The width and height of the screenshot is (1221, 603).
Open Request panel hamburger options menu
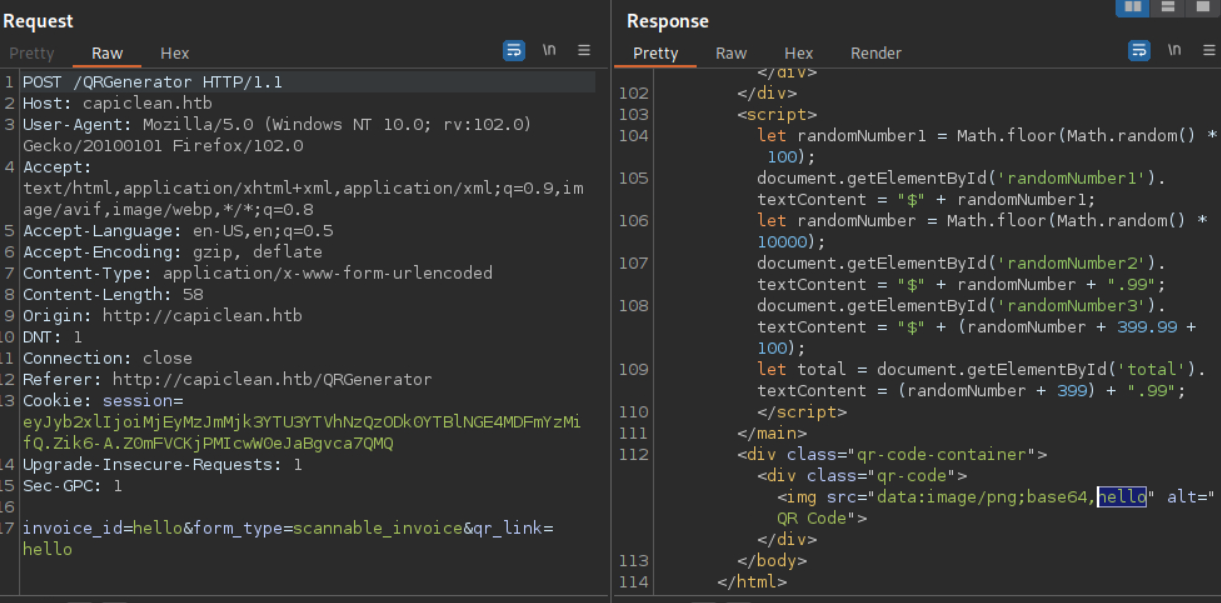584,50
